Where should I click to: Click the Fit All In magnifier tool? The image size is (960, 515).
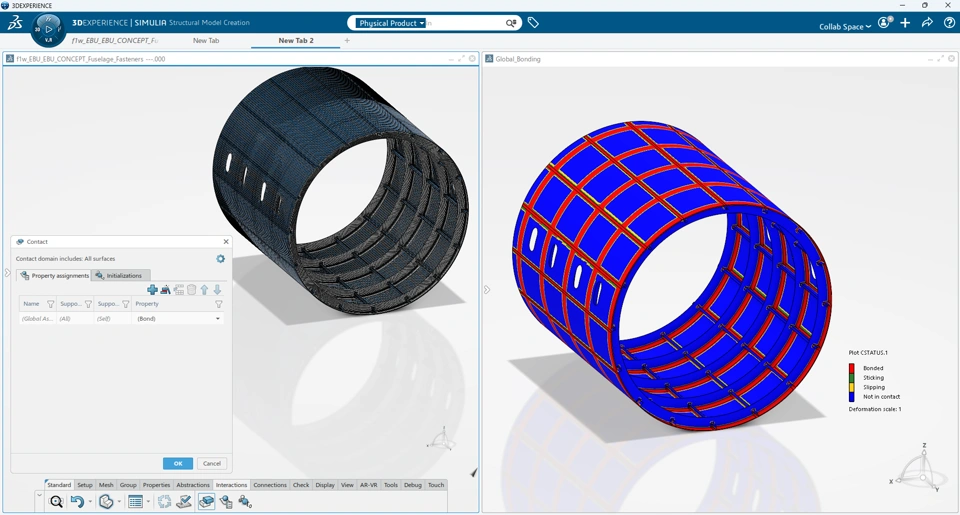tap(56, 502)
